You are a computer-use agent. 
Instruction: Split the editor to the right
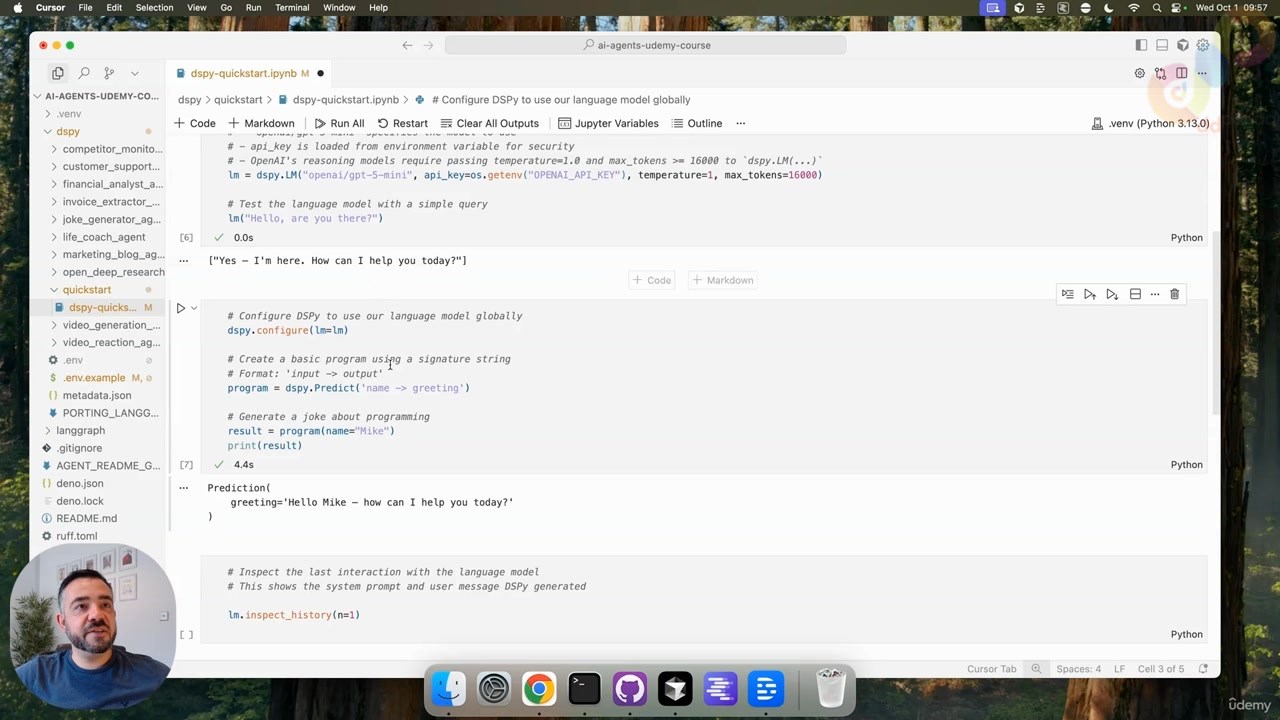coord(1181,73)
